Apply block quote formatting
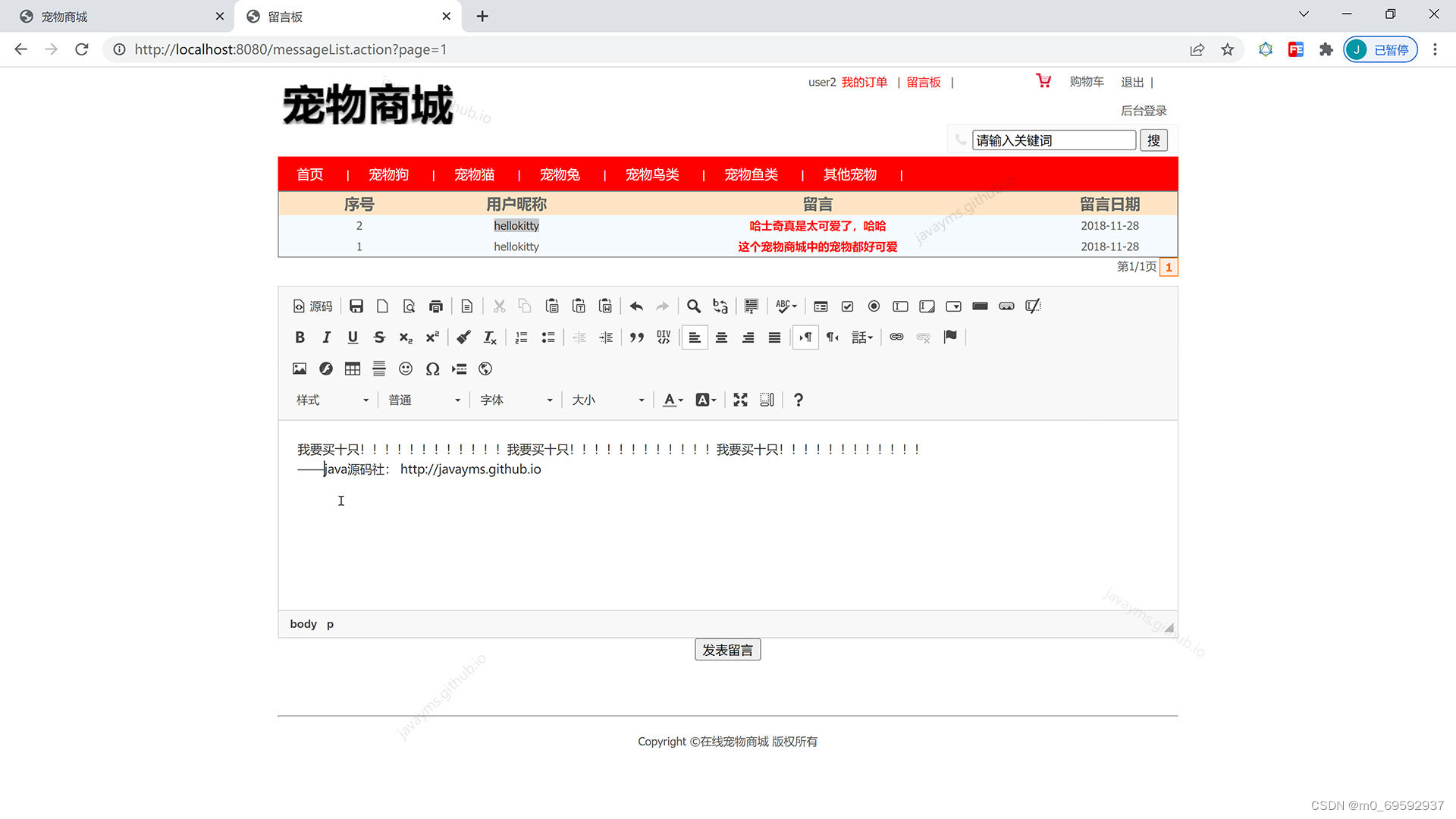Screen dimensions: 1456x819 pos(637,337)
